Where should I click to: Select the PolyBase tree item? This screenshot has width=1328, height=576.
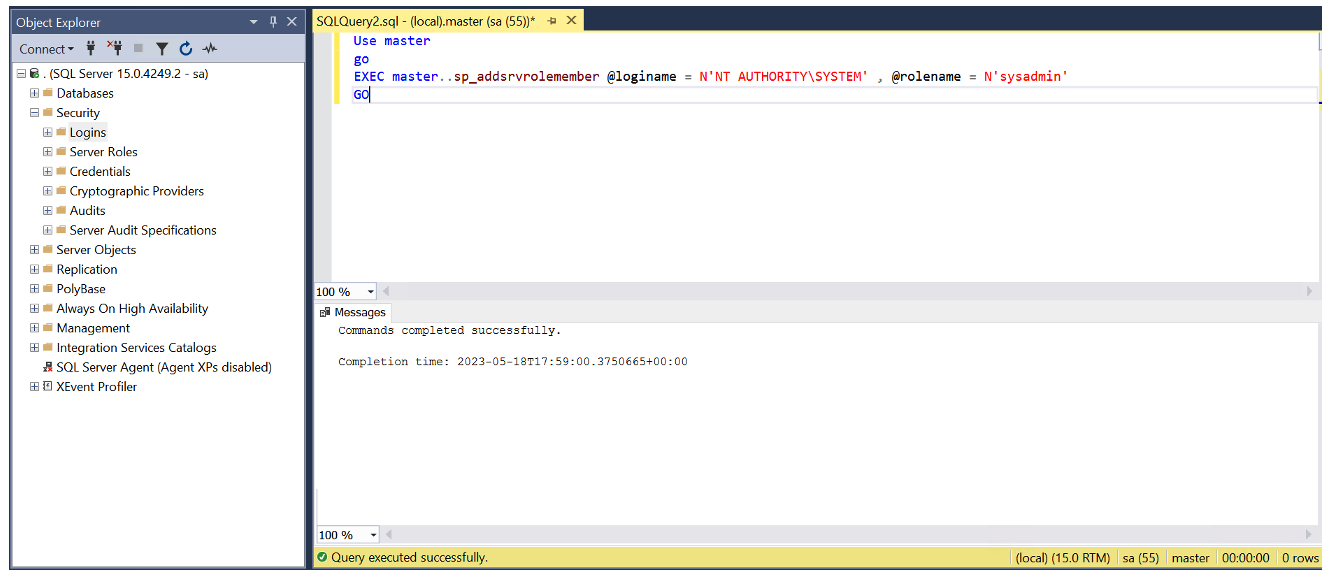coord(81,289)
